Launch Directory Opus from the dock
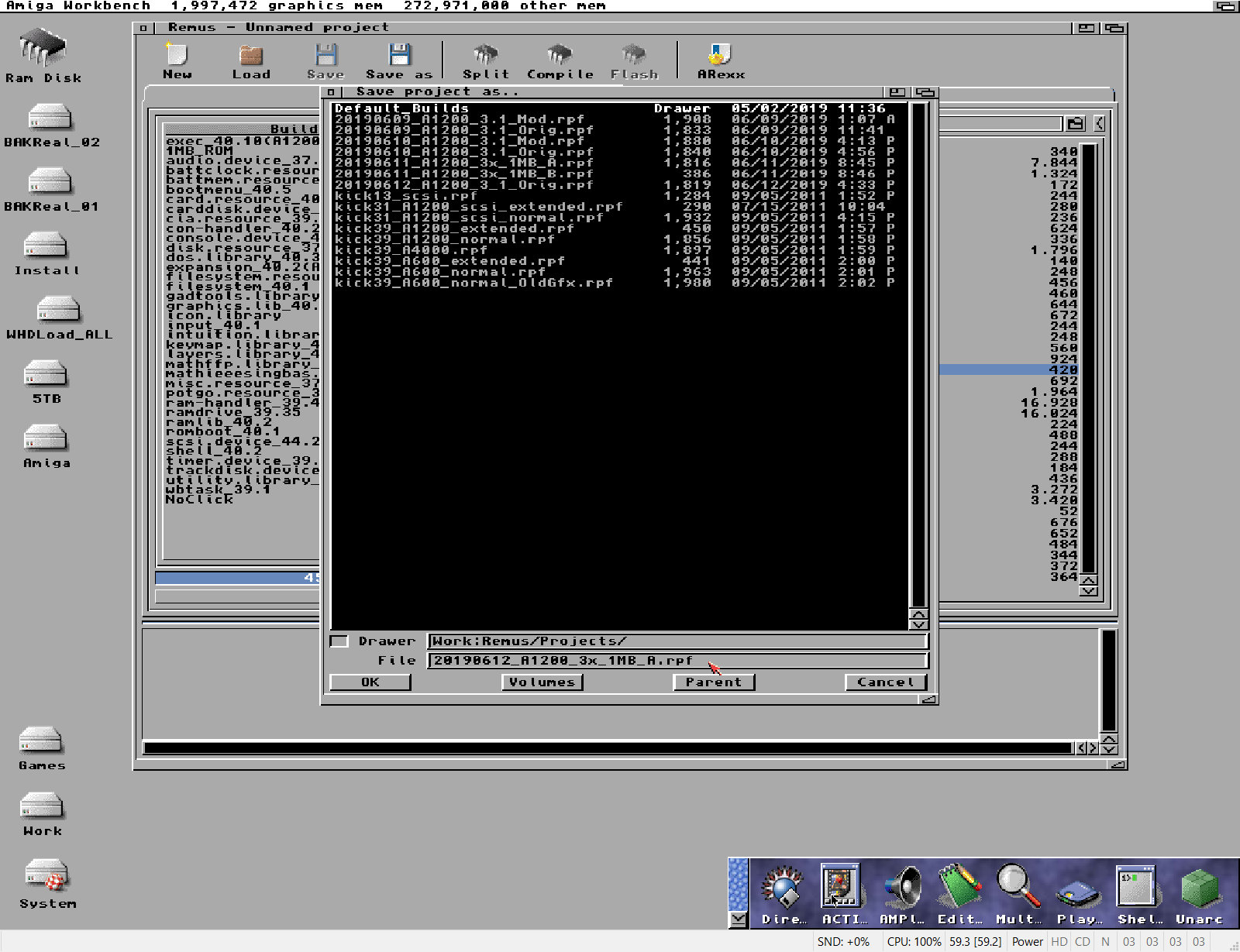1240x952 pixels. [x=784, y=894]
